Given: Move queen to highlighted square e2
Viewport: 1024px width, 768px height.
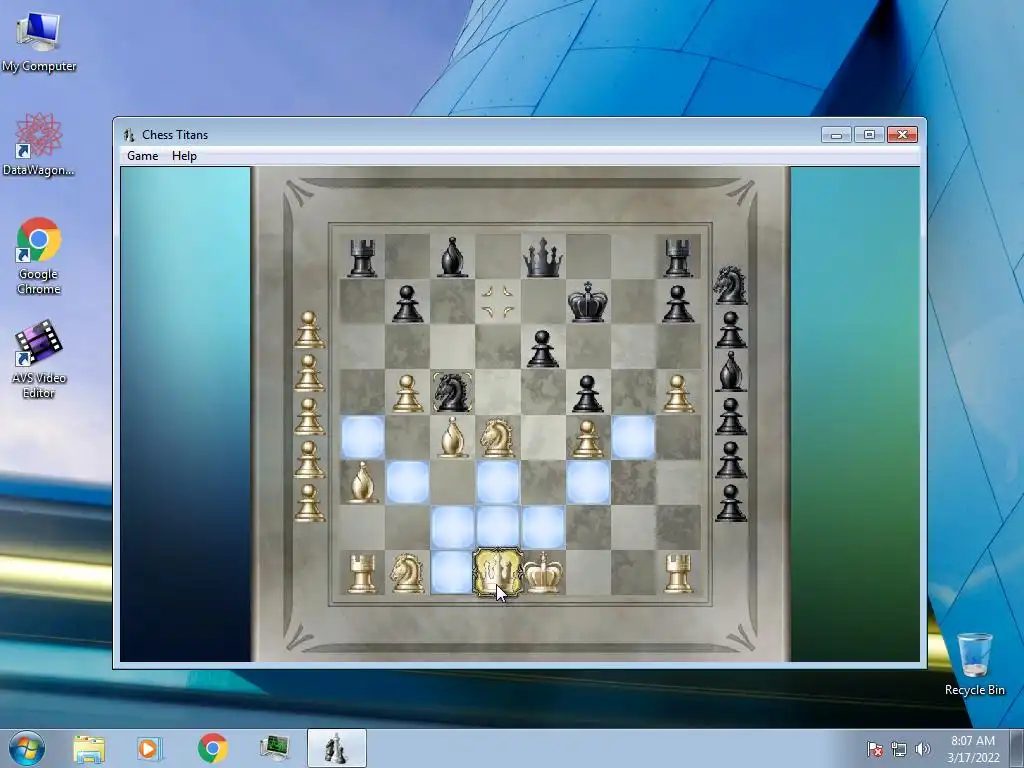Looking at the screenshot, I should pyautogui.click(x=543, y=528).
